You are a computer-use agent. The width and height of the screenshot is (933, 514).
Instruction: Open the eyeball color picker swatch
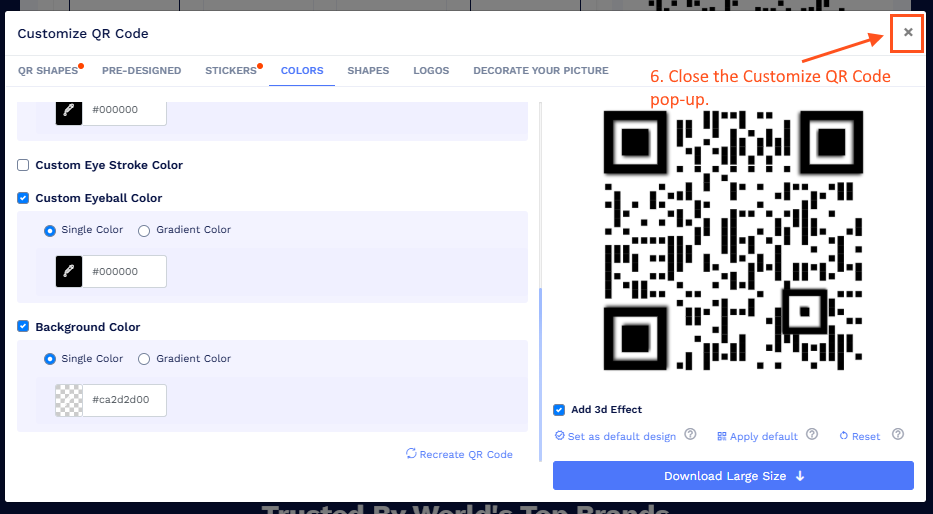pyautogui.click(x=69, y=271)
